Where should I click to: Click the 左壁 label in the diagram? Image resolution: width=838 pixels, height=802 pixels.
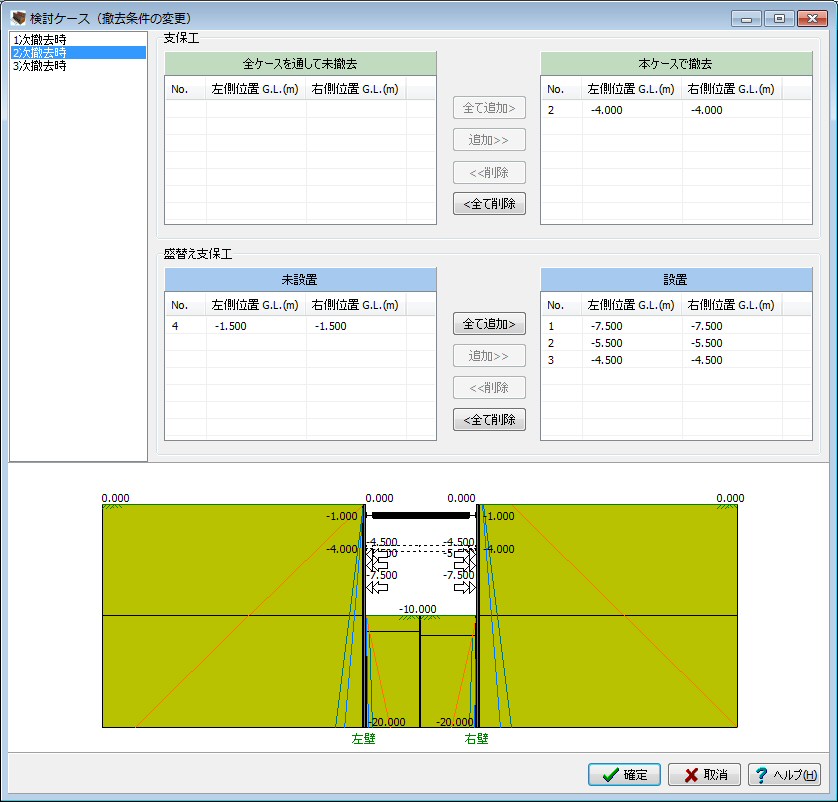point(363,738)
